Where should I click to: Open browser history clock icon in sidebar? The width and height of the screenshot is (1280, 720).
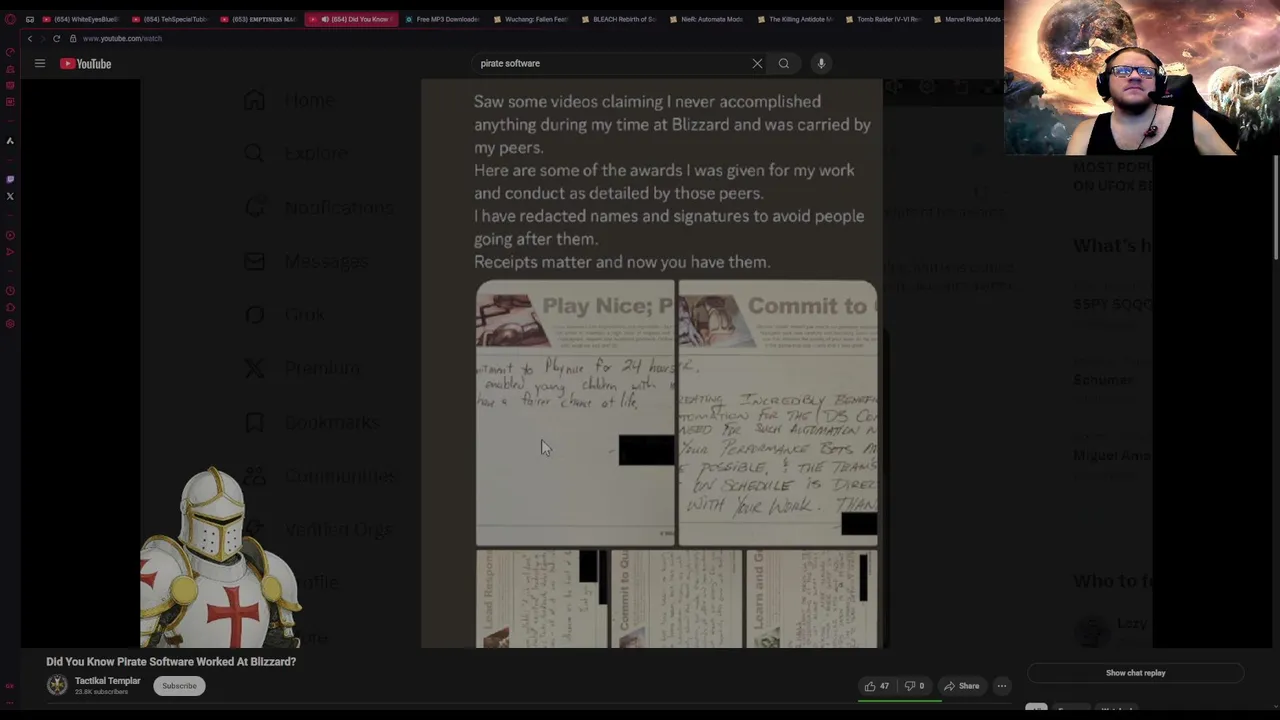coord(10,291)
